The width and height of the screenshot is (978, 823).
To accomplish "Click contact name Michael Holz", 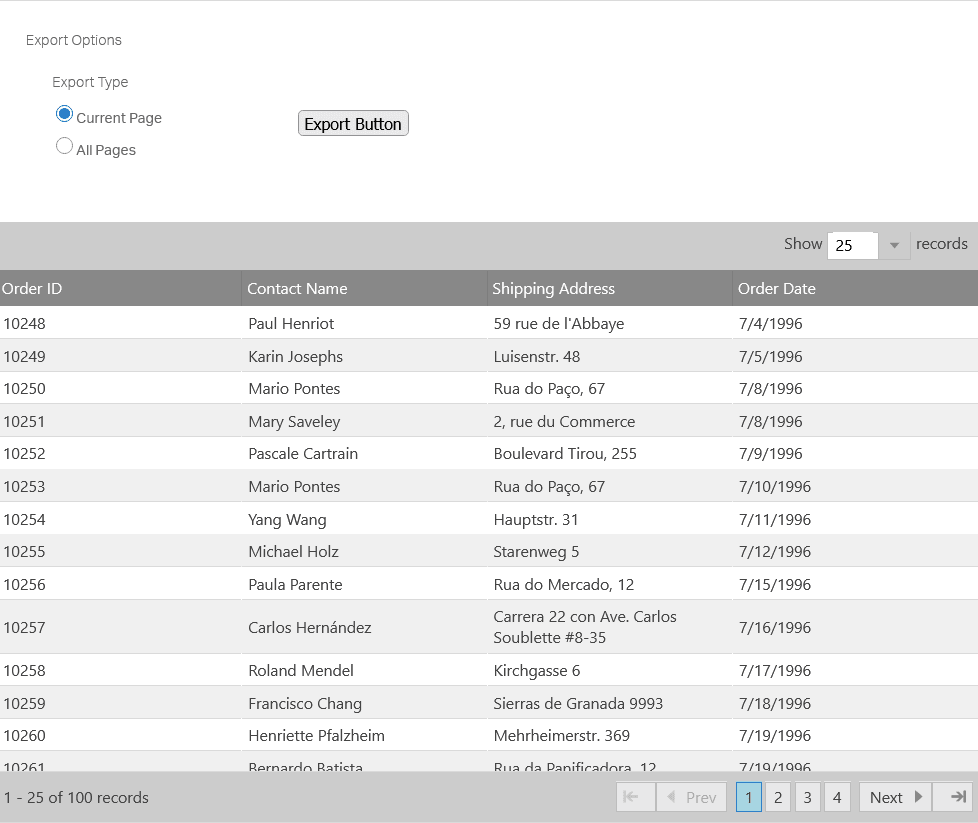I will tap(294, 552).
